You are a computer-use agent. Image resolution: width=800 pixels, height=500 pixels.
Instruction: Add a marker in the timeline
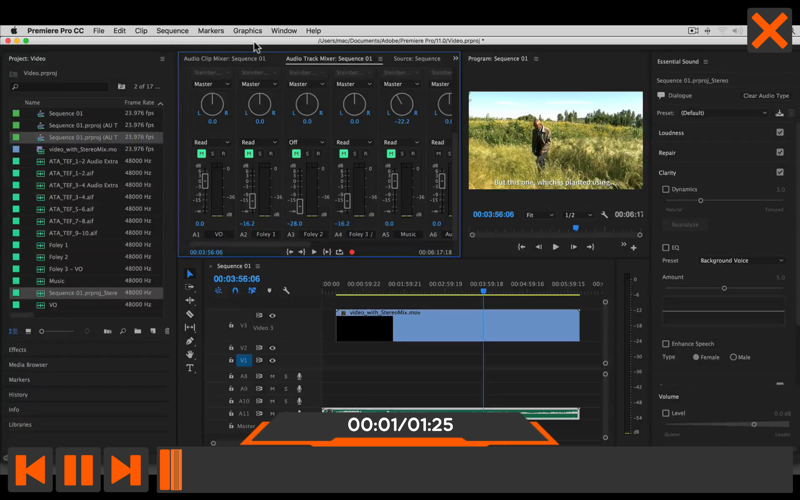[269, 290]
